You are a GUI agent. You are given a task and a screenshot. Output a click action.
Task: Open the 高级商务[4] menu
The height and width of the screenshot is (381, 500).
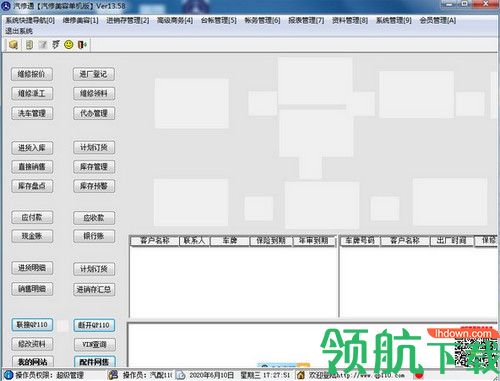tap(175, 21)
